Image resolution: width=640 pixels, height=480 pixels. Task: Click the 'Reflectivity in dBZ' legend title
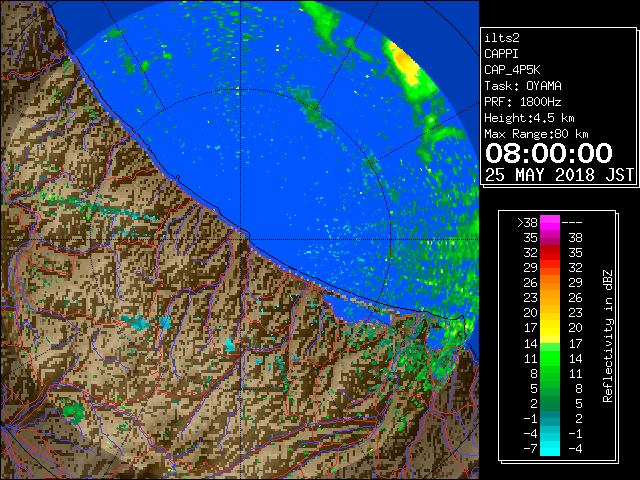tap(608, 336)
